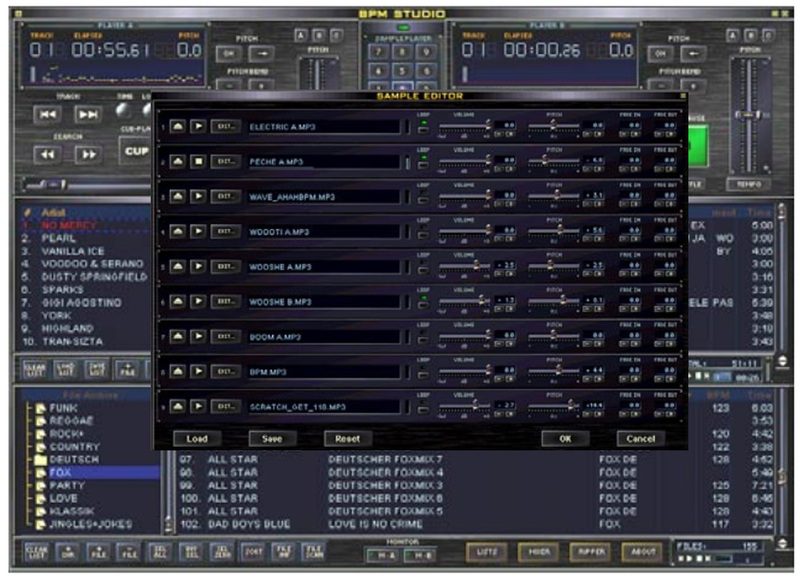Play the SCRATCH_GET_110.MP3 sample
Image resolution: width=800 pixels, height=579 pixels.
coord(198,407)
